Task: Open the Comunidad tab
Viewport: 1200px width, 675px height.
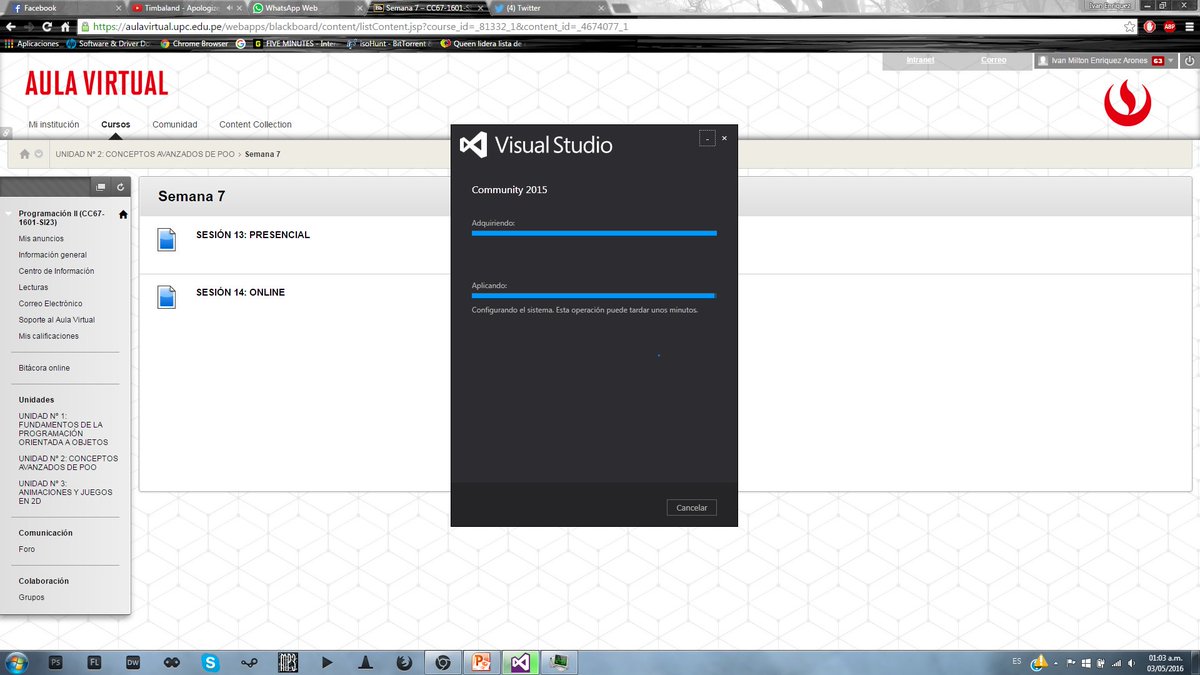Action: tap(175, 125)
